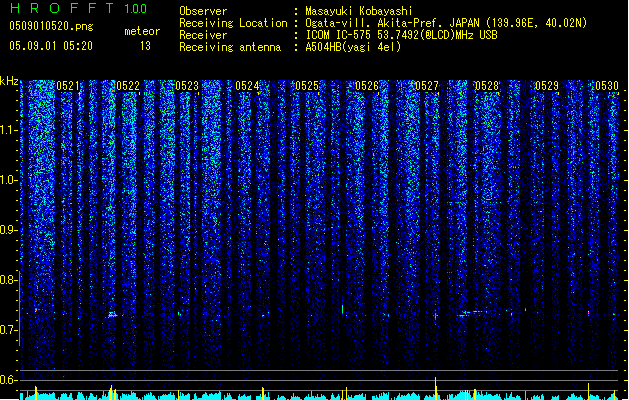The width and height of the screenshot is (629, 400).
Task: Click the 0.7 kHz axis tick label
Action: point(9,330)
